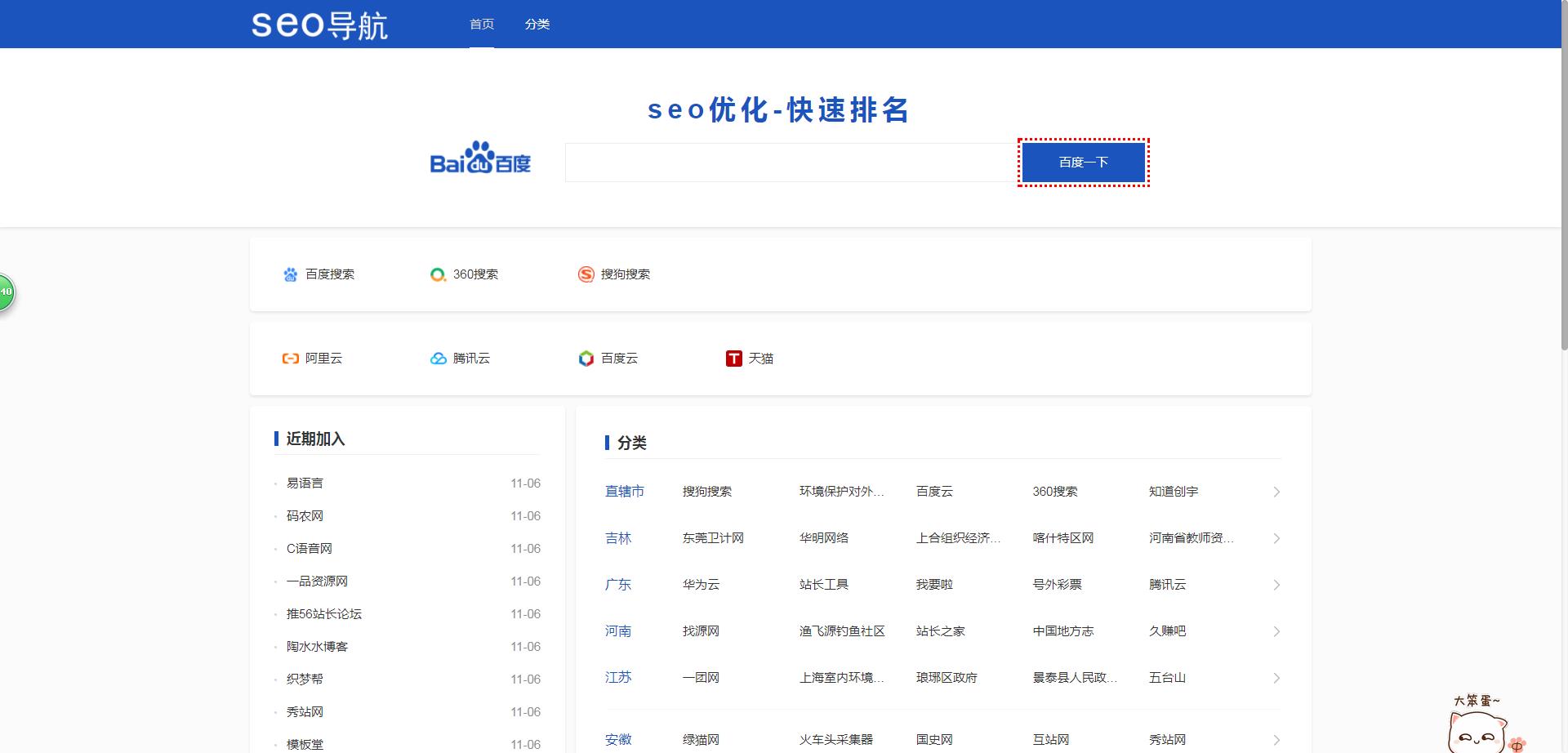Open the 广东 category link
The image size is (1568, 753).
[x=618, y=585]
